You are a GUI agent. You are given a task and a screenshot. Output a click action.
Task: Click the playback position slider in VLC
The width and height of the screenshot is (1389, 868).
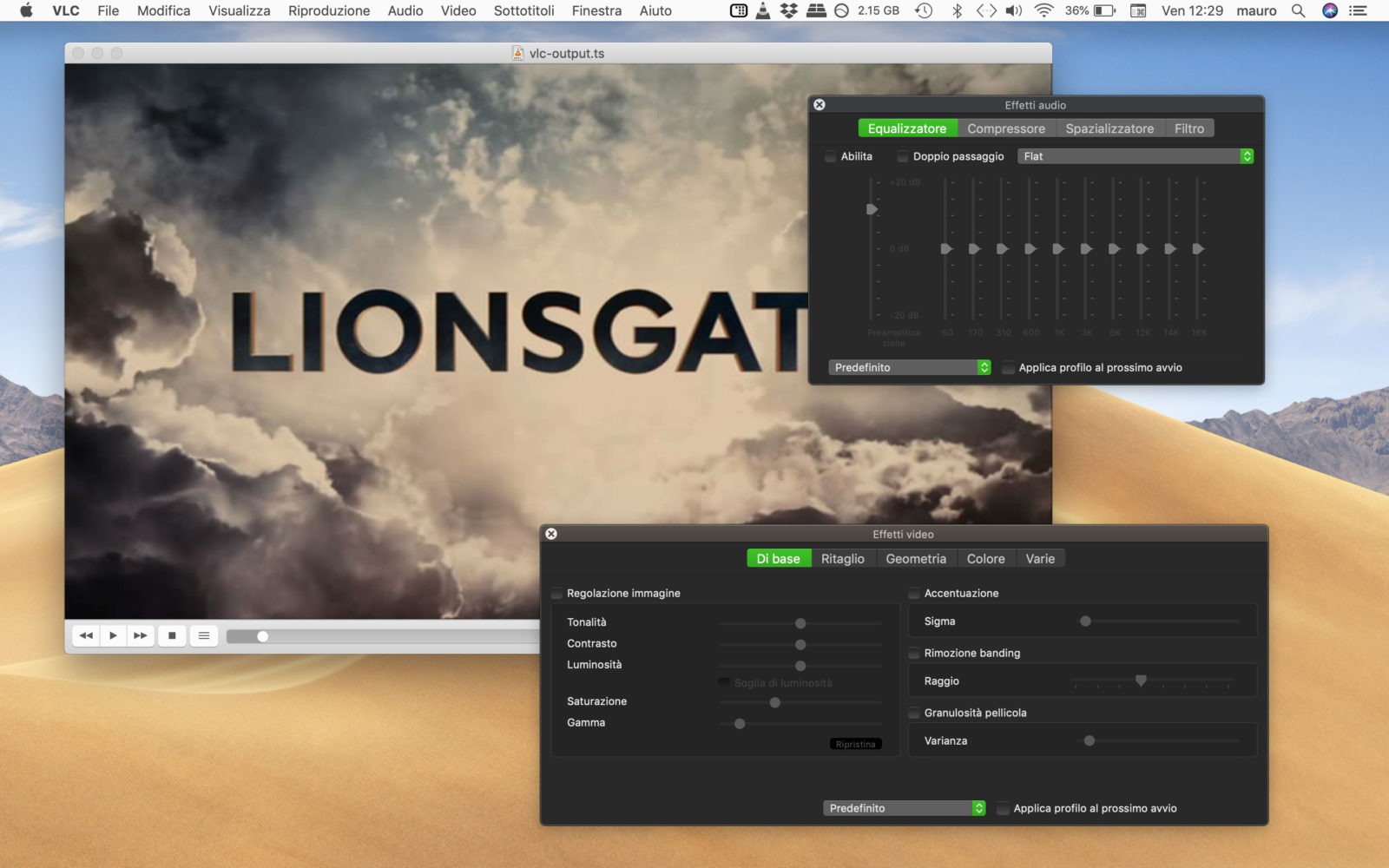coord(382,636)
